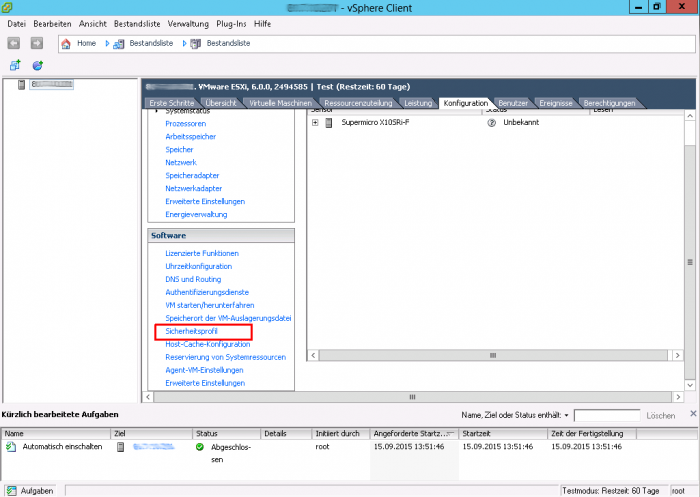The width and height of the screenshot is (700, 497).
Task: Click the vSphere Client title bar logo
Action: 7,7
